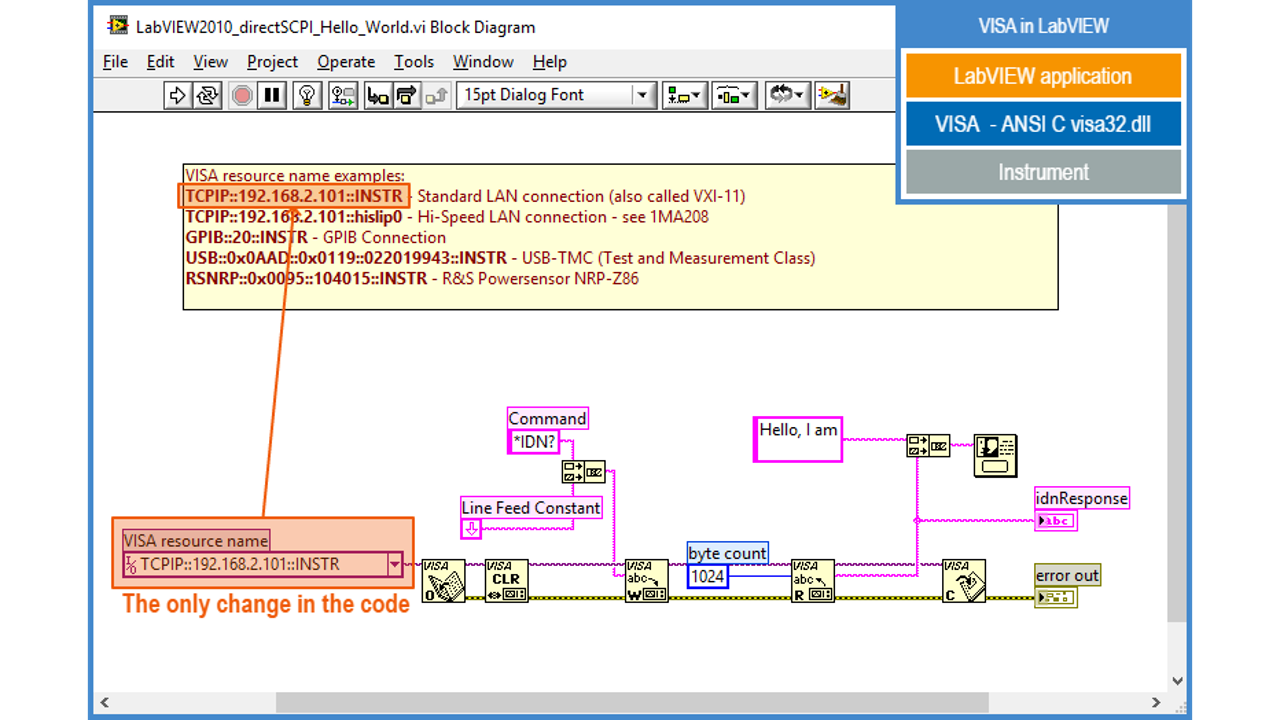Click the Run arrow button
This screenshot has height=720, width=1280.
click(177, 95)
